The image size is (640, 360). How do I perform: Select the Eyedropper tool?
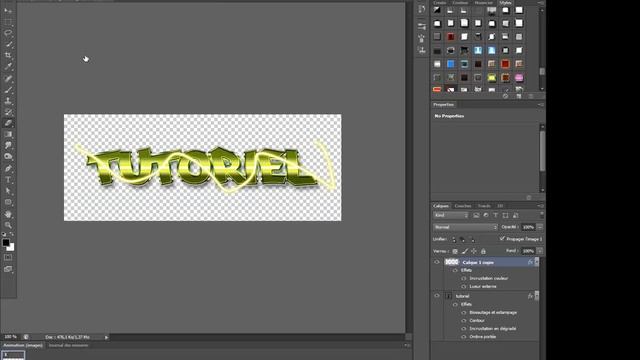[8, 66]
